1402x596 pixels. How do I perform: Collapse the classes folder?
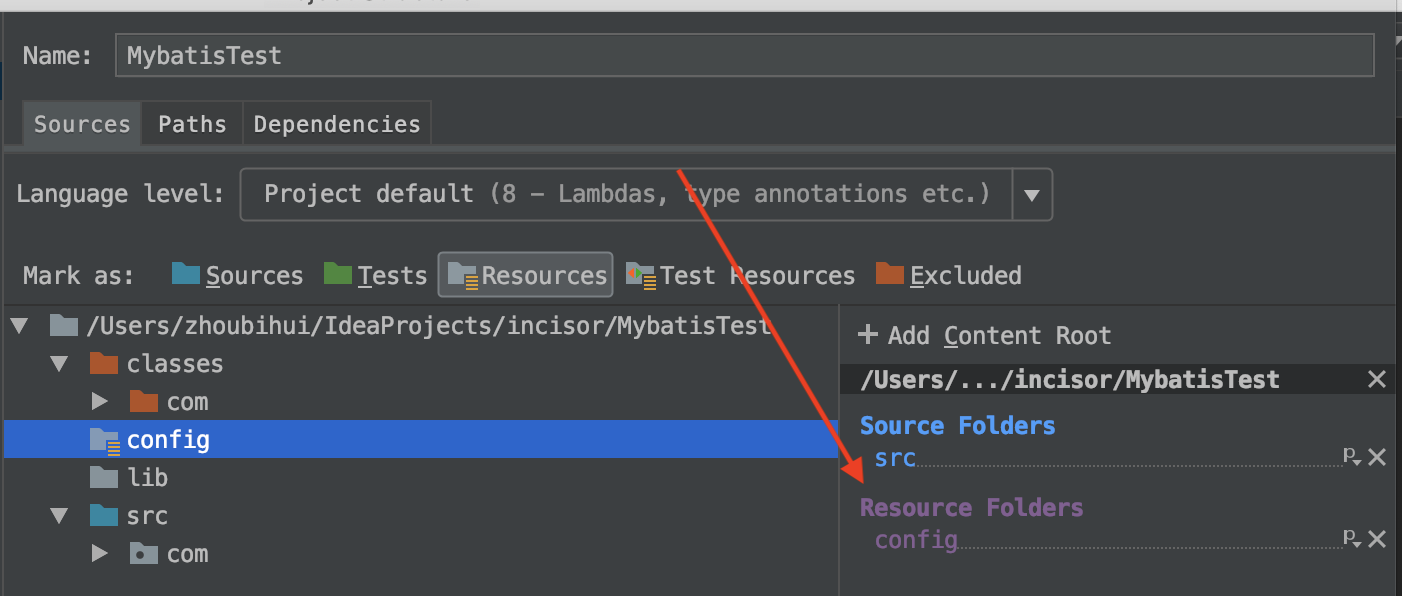coord(60,363)
